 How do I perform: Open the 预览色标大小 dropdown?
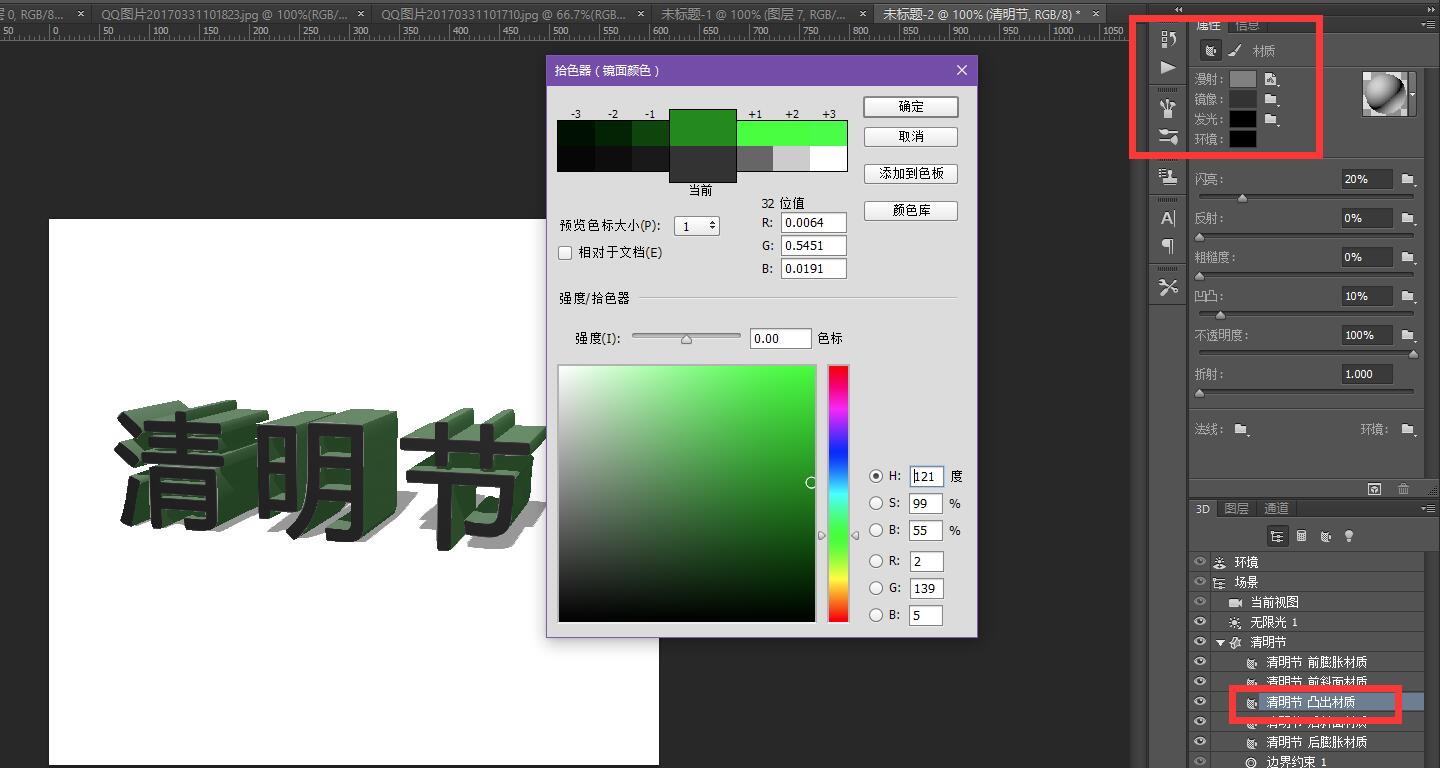pos(697,226)
